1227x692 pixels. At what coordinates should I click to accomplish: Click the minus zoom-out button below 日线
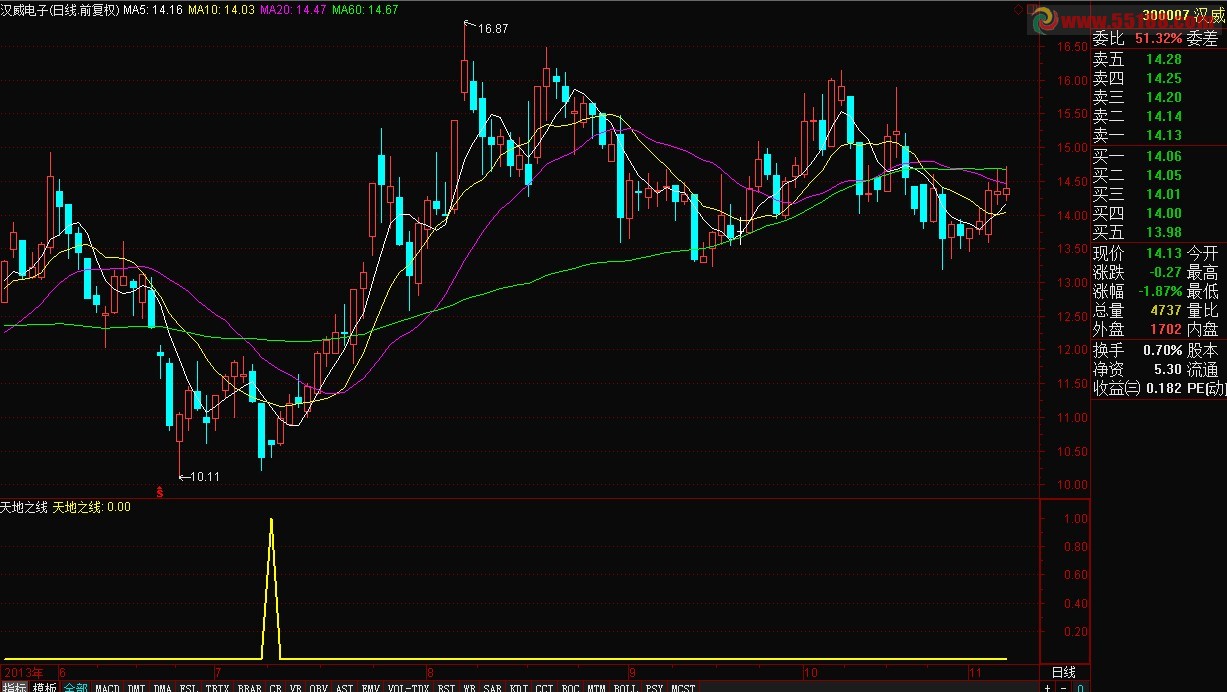pos(1064,687)
